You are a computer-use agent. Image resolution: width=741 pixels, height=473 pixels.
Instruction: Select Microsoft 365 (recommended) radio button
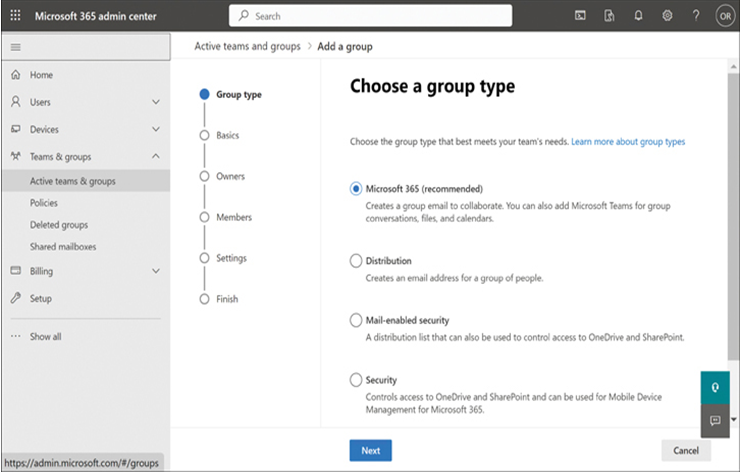coord(356,189)
